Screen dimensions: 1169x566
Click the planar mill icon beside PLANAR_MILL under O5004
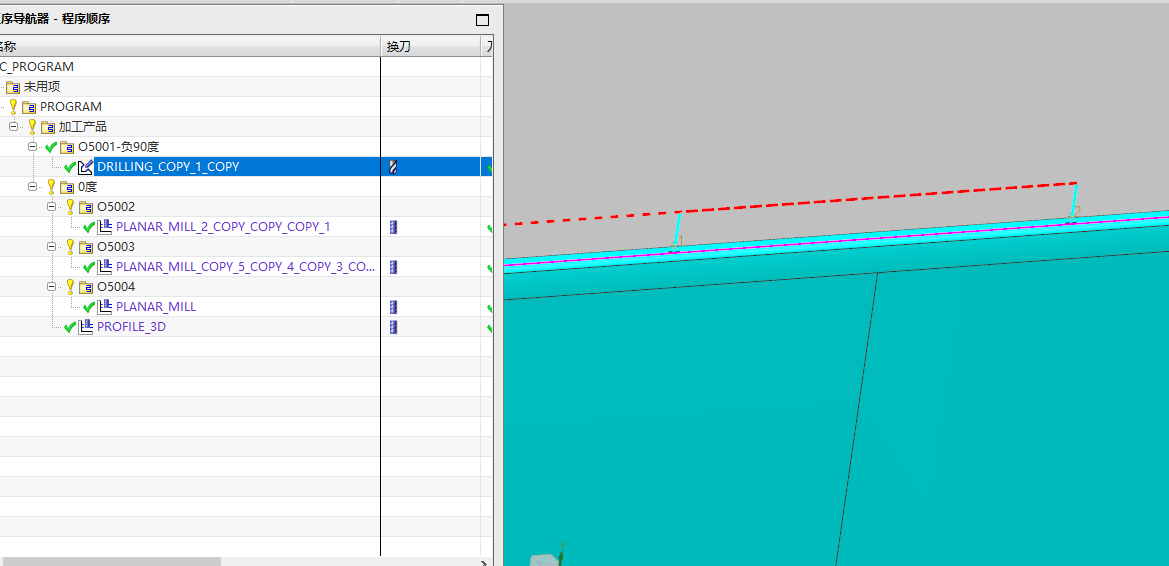(x=105, y=306)
